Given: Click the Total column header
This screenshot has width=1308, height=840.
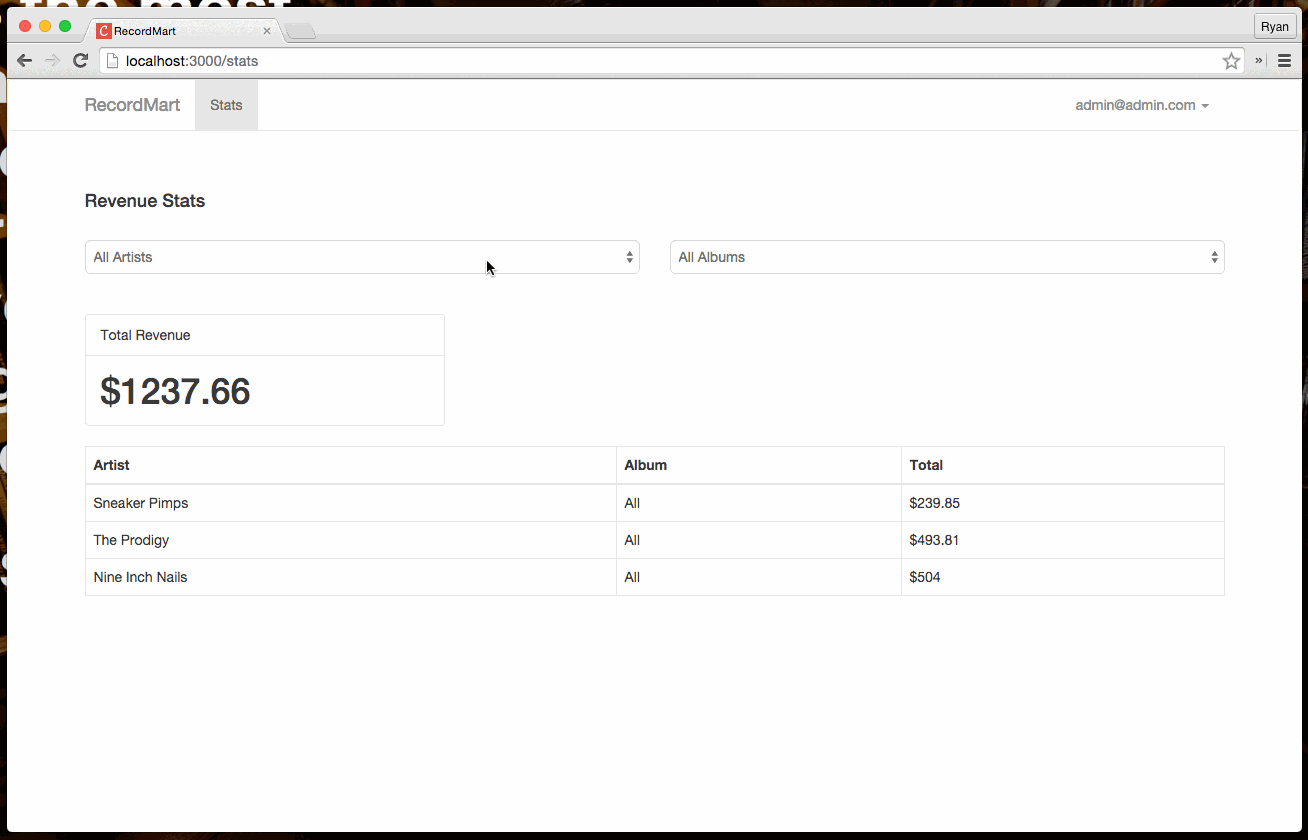Looking at the screenshot, I should (x=926, y=465).
